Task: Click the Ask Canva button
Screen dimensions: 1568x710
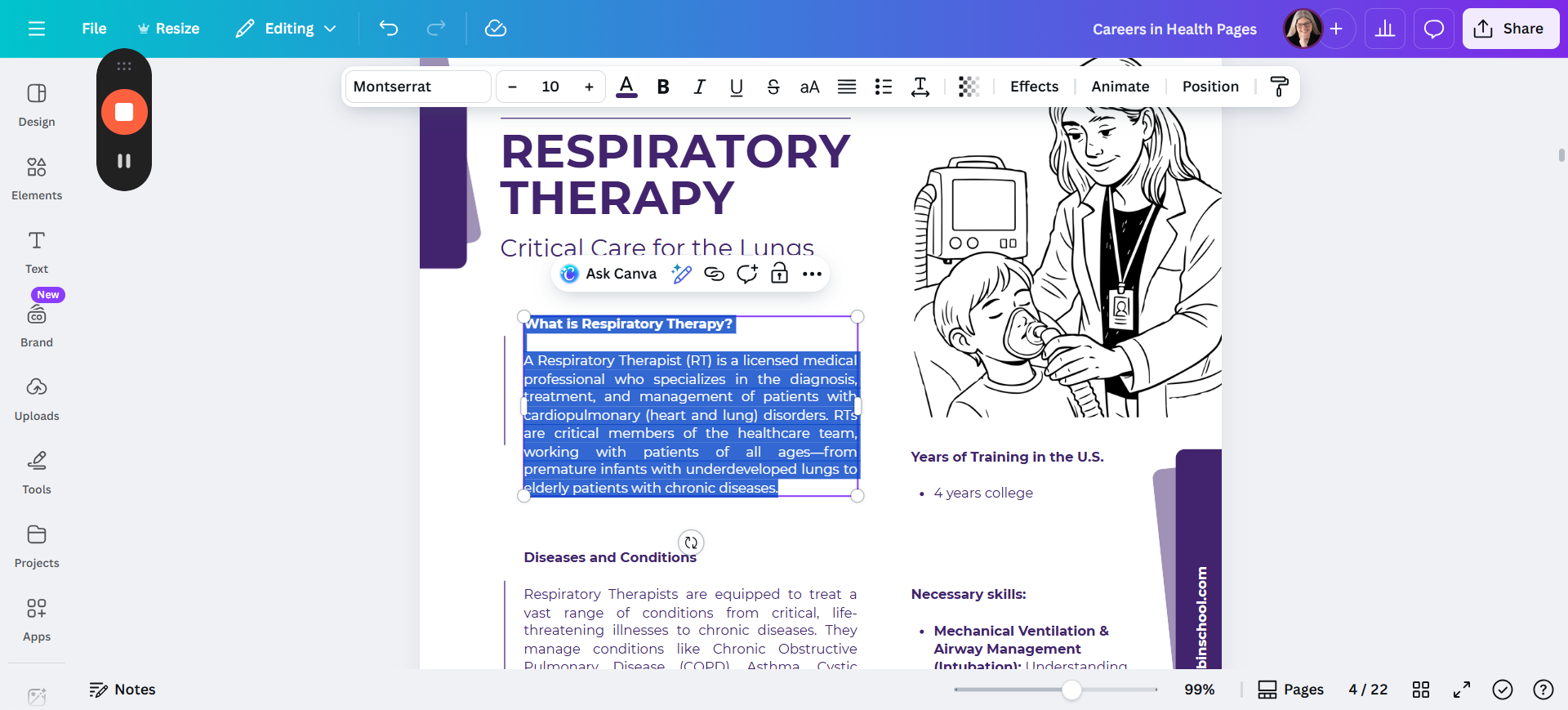Action: pyautogui.click(x=608, y=274)
